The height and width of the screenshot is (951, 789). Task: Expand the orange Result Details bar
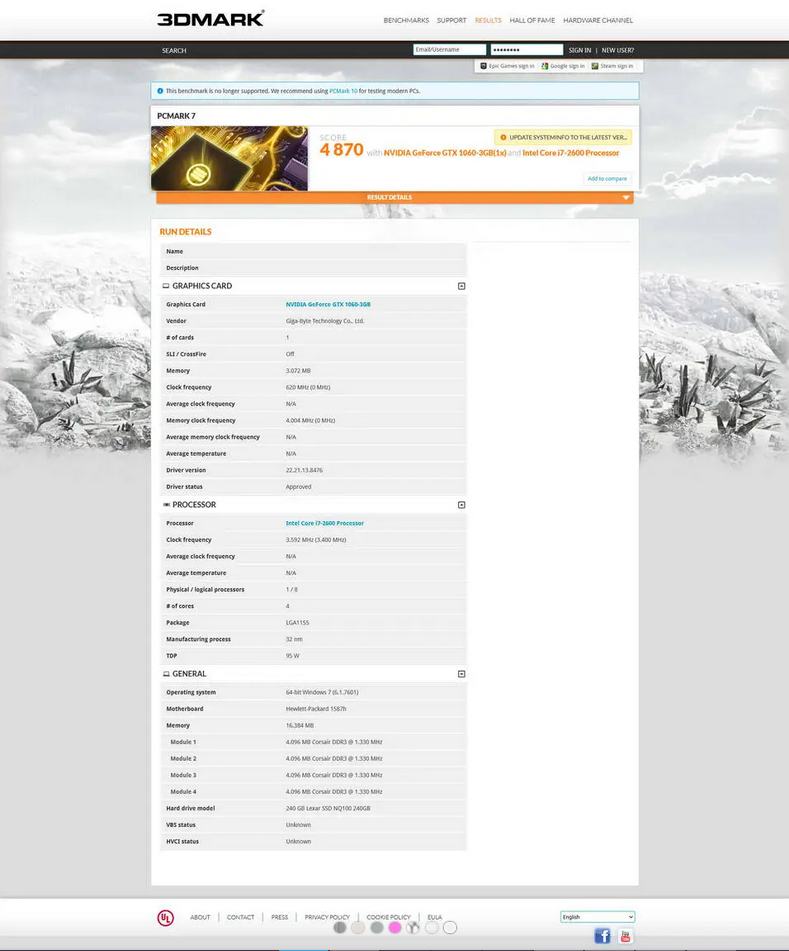click(395, 198)
